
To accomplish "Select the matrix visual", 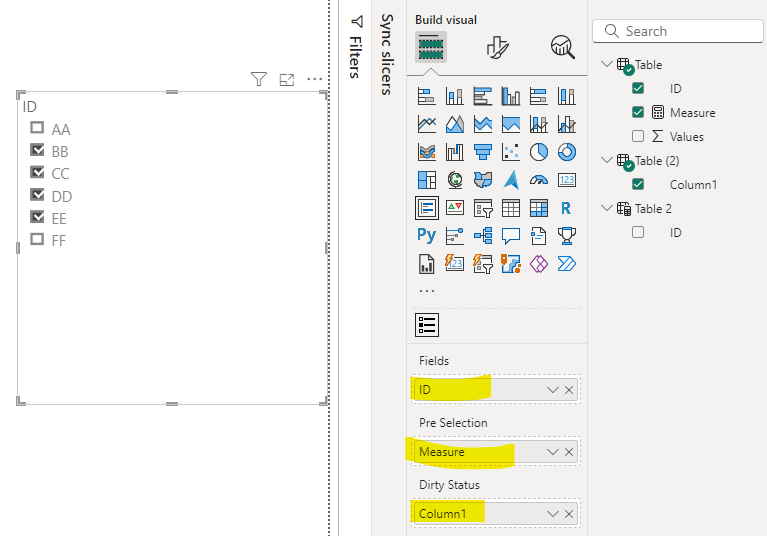I will 539,208.
